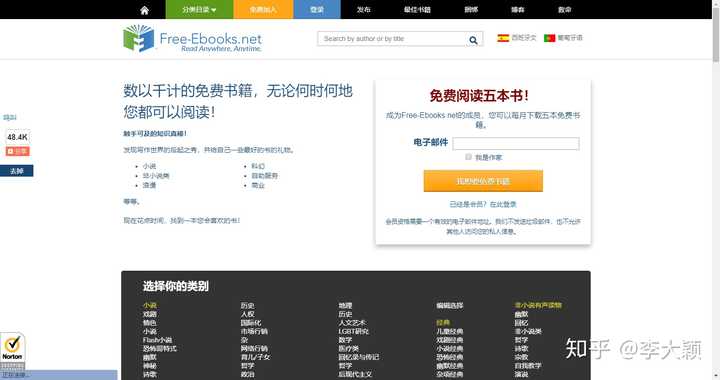Viewport: 720px width, 380px height.
Task: Open the 自我教学 category link
Action: point(528,366)
